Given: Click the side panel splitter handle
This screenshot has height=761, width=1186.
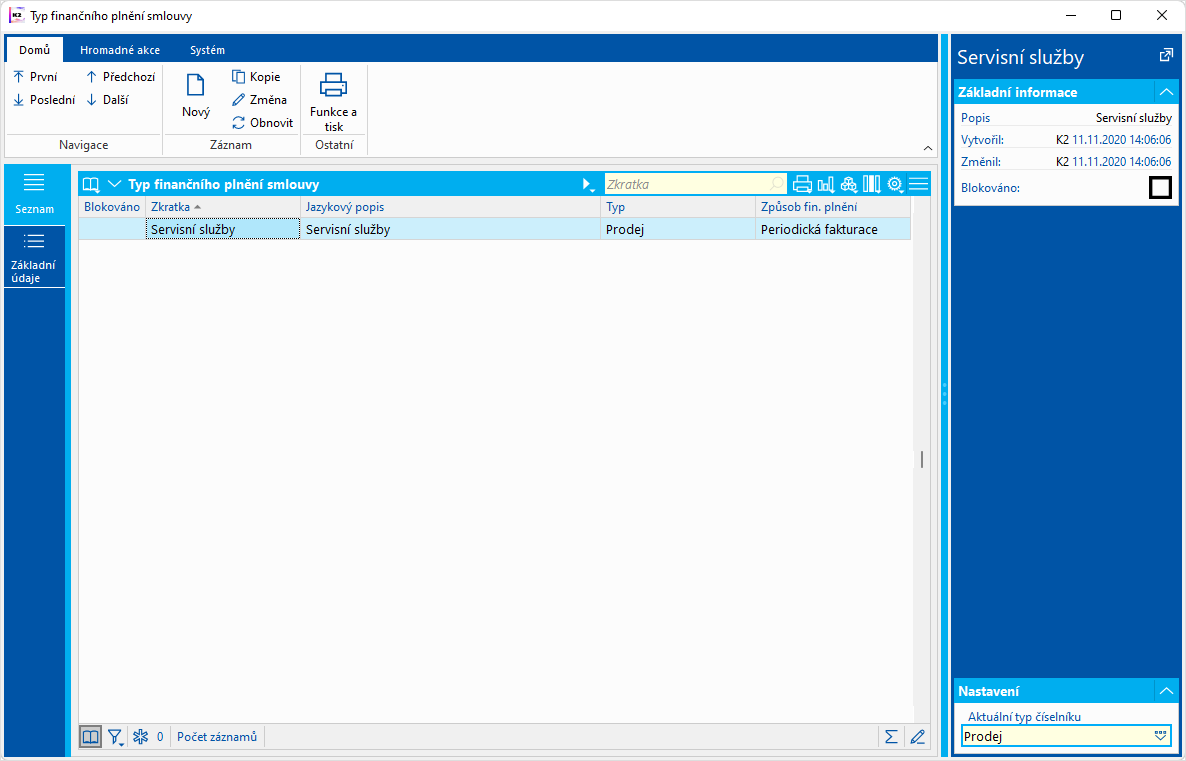Looking at the screenshot, I should [x=945, y=394].
